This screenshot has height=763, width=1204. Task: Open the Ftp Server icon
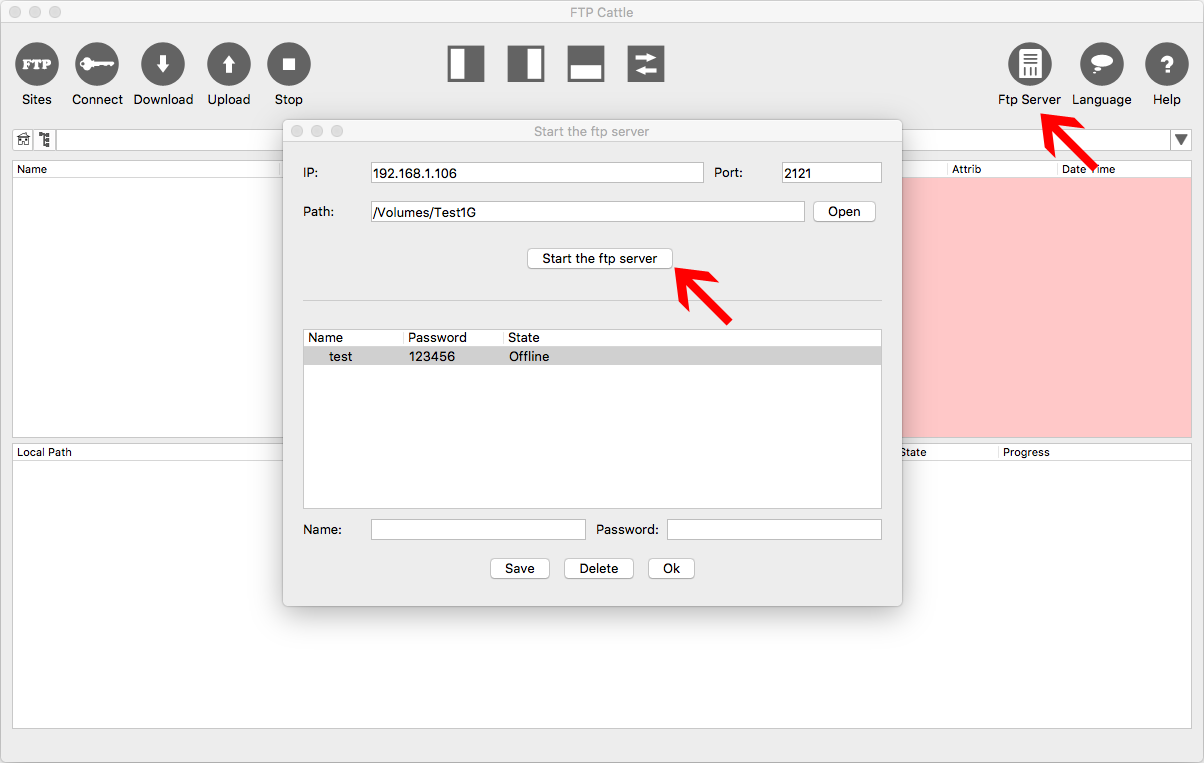click(1029, 64)
